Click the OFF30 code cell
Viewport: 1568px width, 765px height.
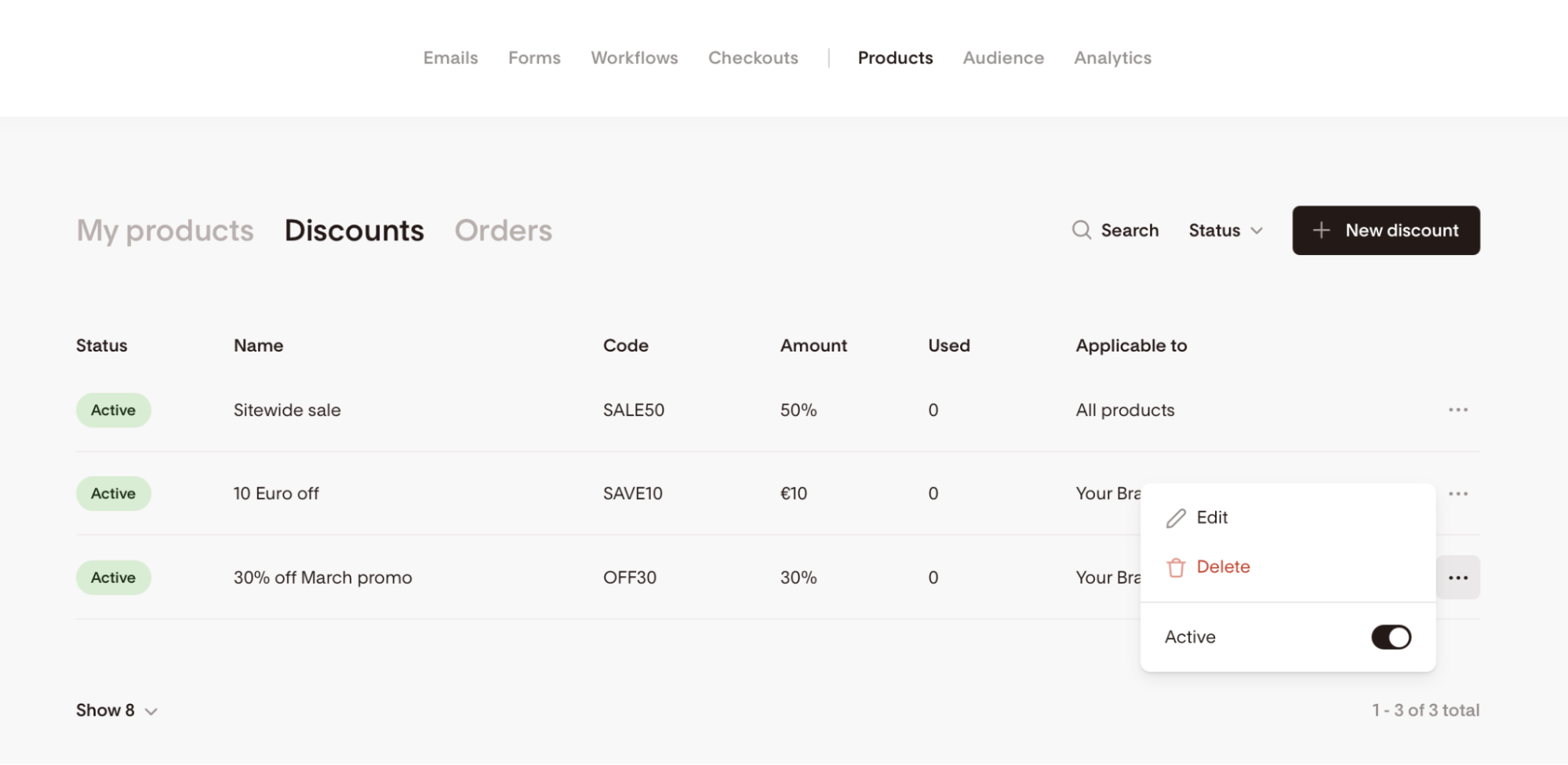click(x=629, y=577)
